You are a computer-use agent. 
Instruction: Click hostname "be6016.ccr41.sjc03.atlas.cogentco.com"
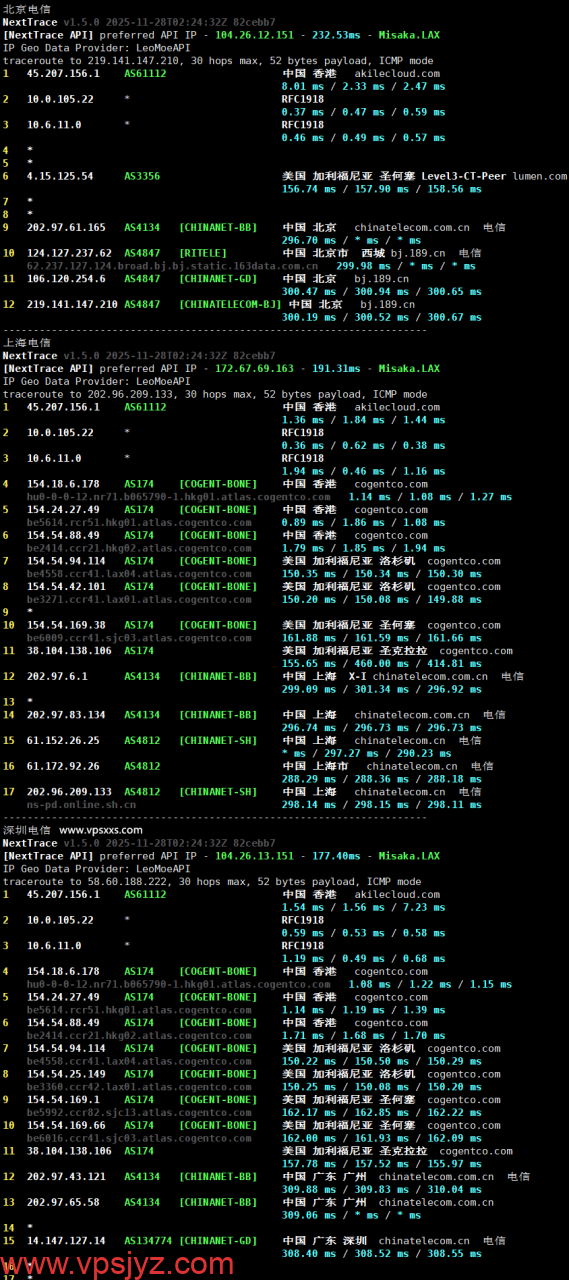[x=139, y=1138]
